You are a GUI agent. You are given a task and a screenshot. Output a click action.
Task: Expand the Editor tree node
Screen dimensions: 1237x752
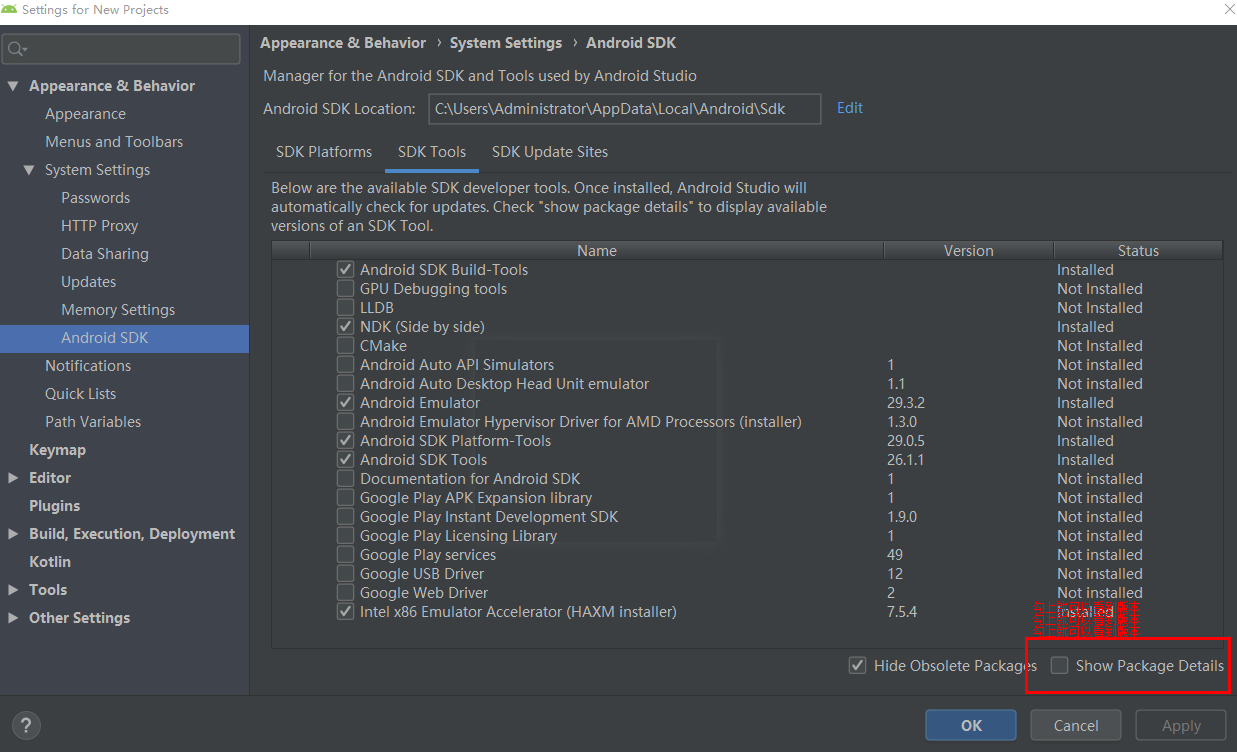13,478
